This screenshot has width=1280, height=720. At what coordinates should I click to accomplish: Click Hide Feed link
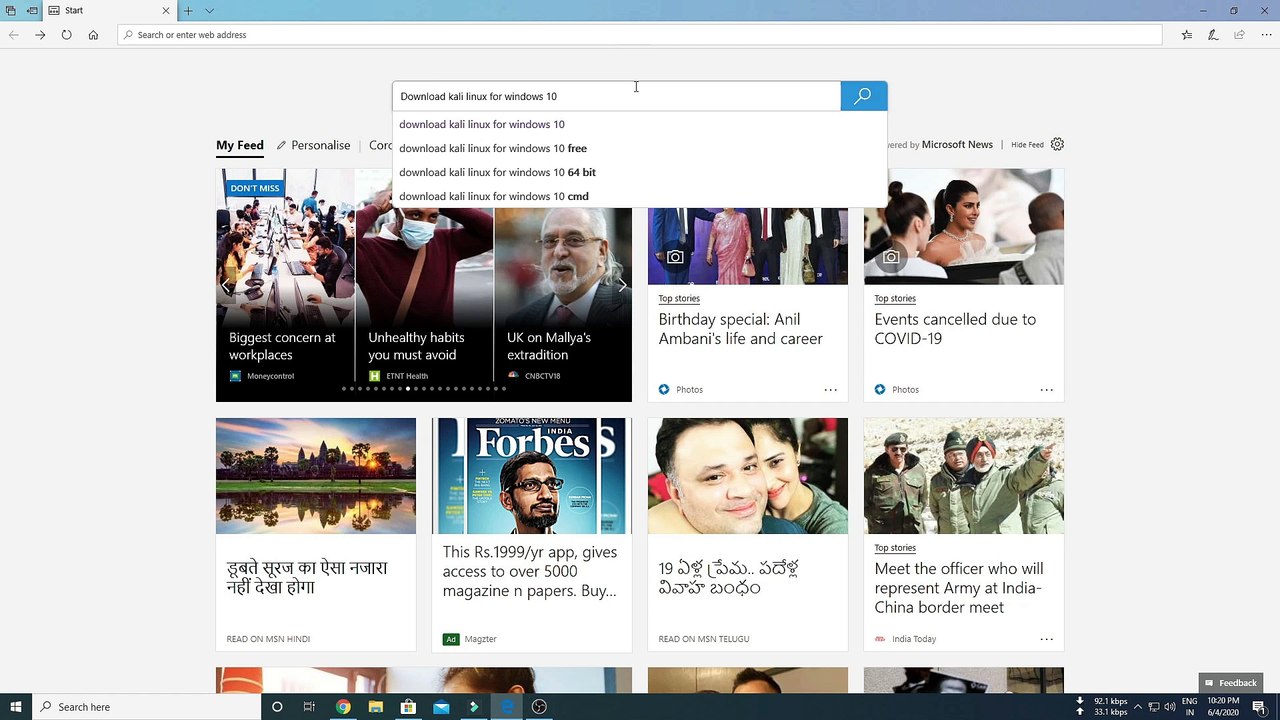click(x=1027, y=145)
